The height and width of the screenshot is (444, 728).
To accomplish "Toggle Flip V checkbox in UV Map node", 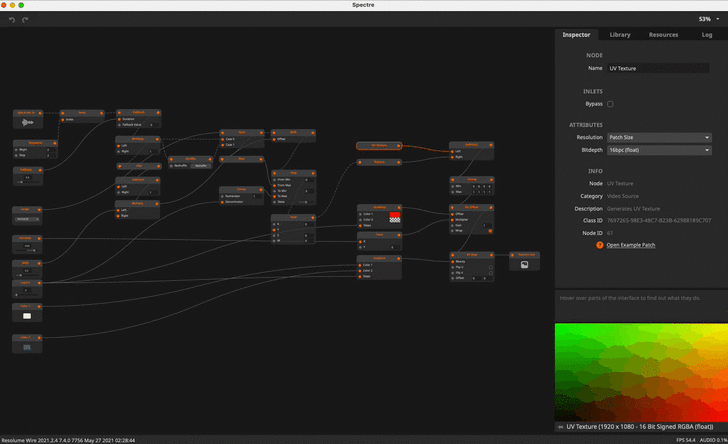I will tap(491, 273).
